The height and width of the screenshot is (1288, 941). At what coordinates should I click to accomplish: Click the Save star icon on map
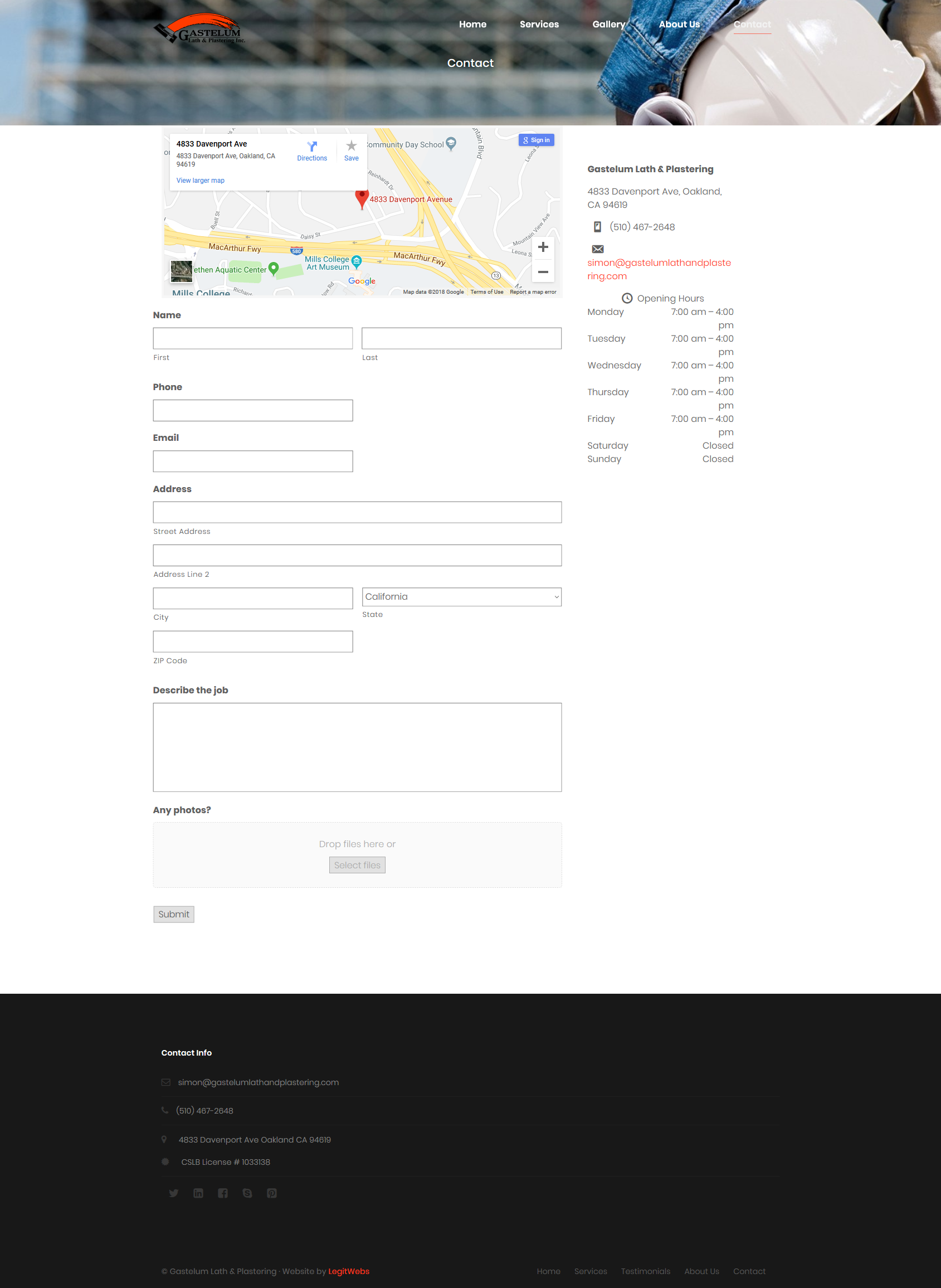[352, 146]
